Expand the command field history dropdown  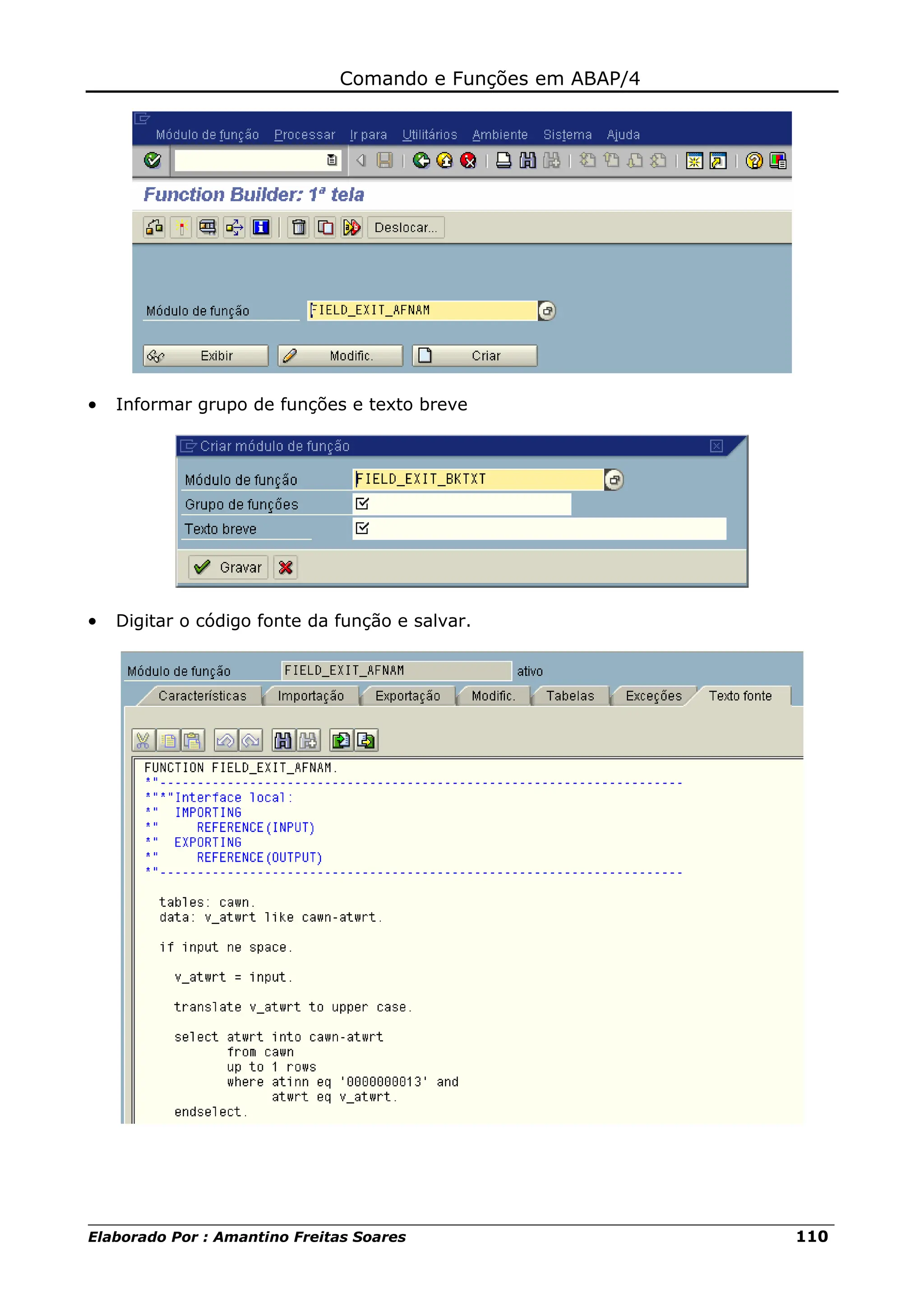click(332, 161)
